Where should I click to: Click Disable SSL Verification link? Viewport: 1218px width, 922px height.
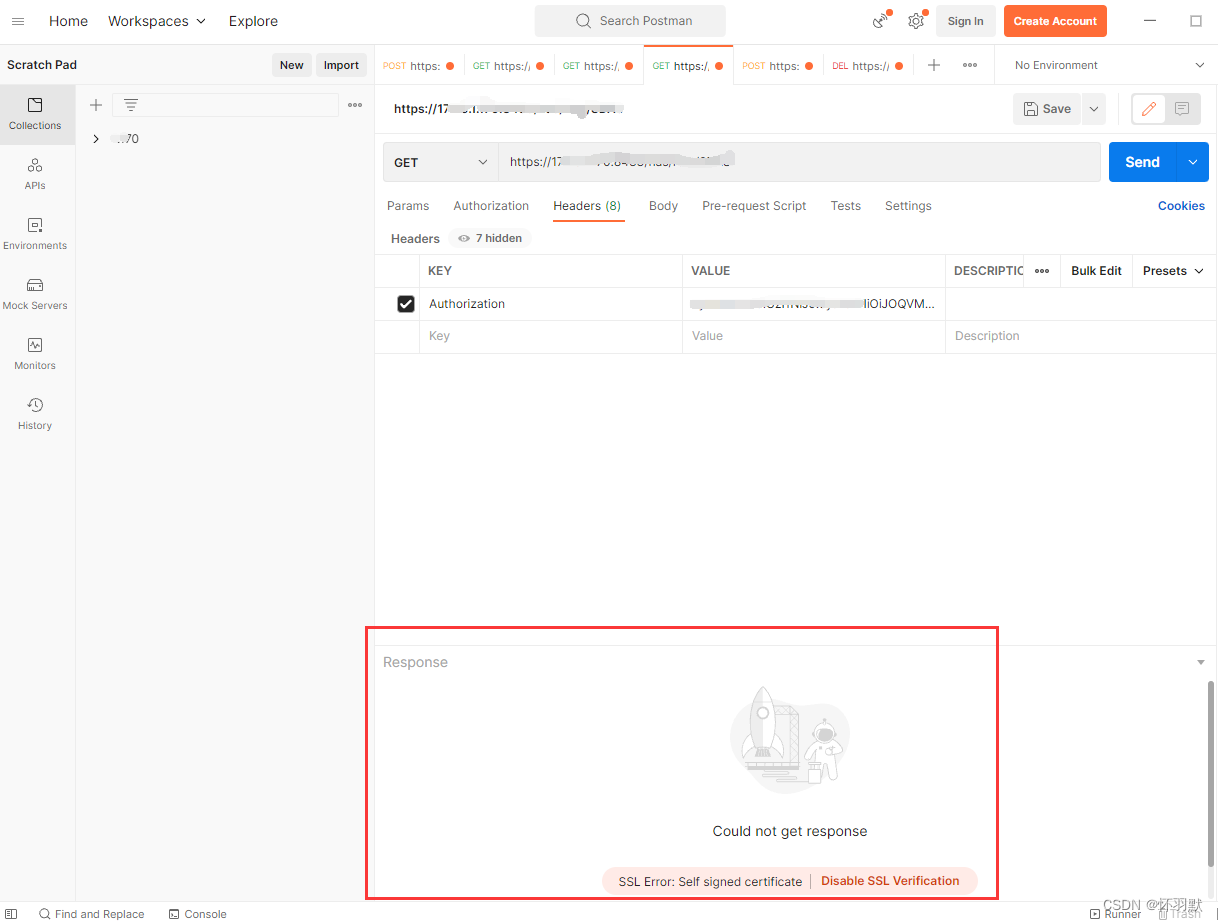pyautogui.click(x=890, y=881)
